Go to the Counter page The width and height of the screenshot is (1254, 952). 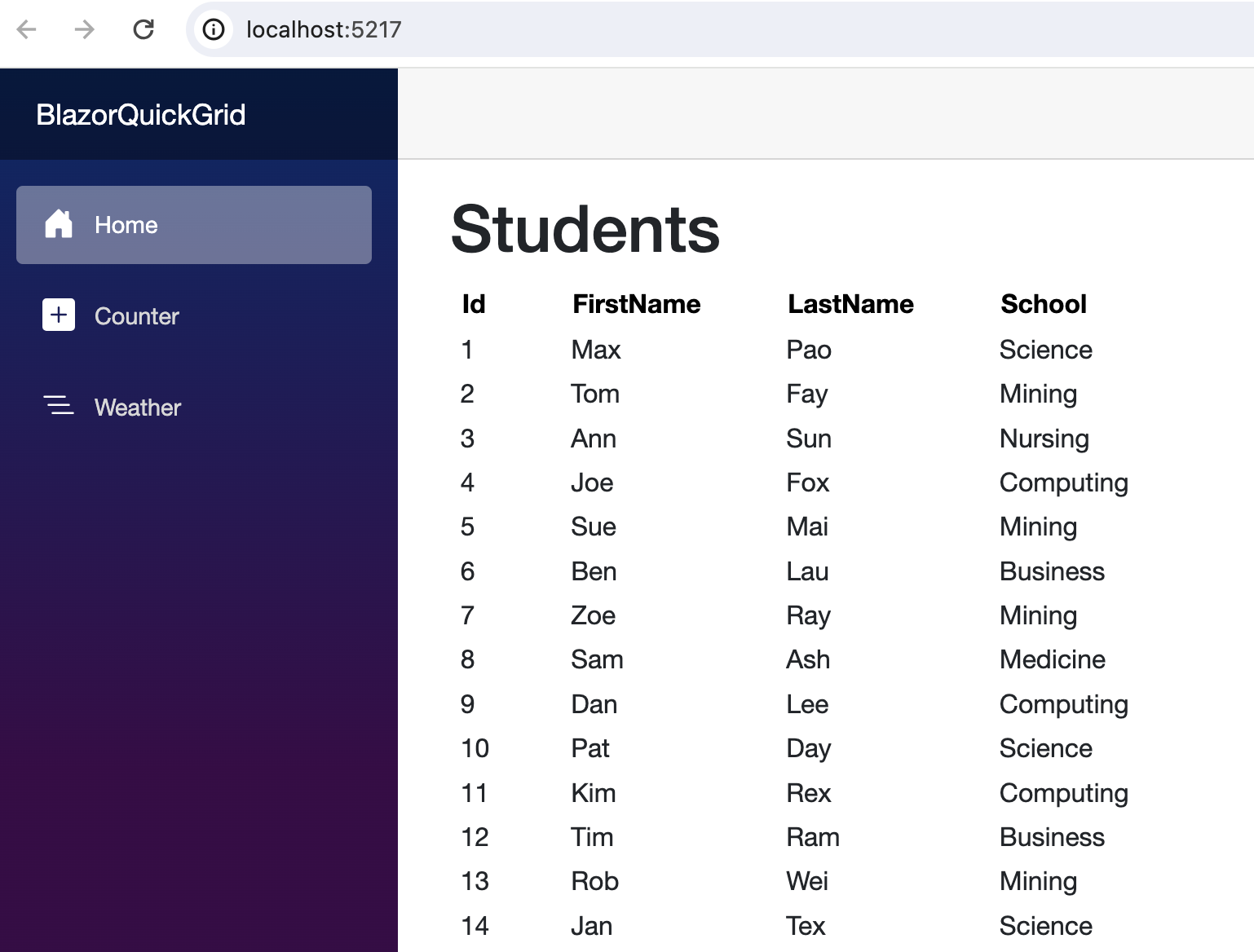point(194,316)
